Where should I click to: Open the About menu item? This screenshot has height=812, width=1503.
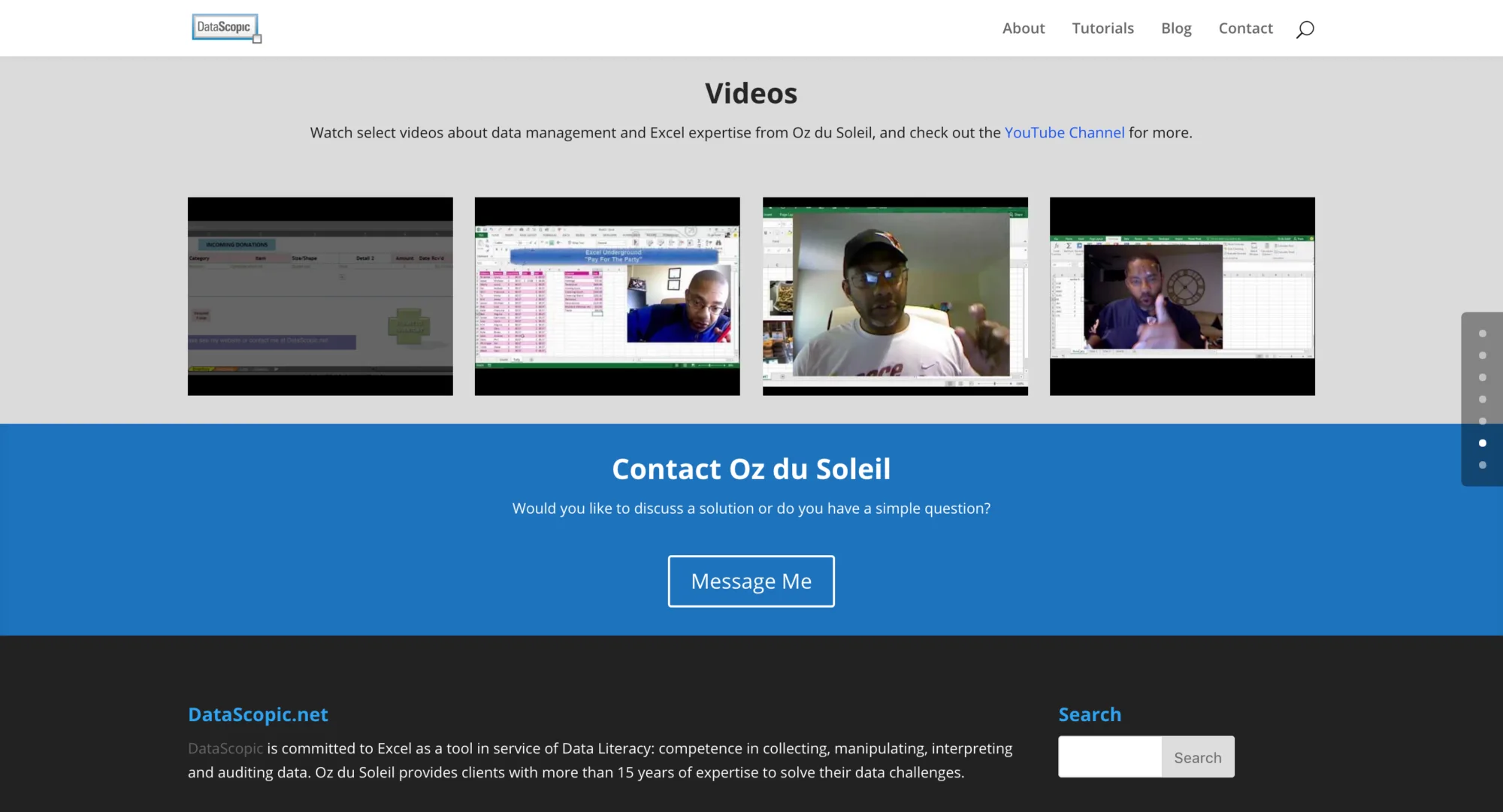pos(1023,29)
